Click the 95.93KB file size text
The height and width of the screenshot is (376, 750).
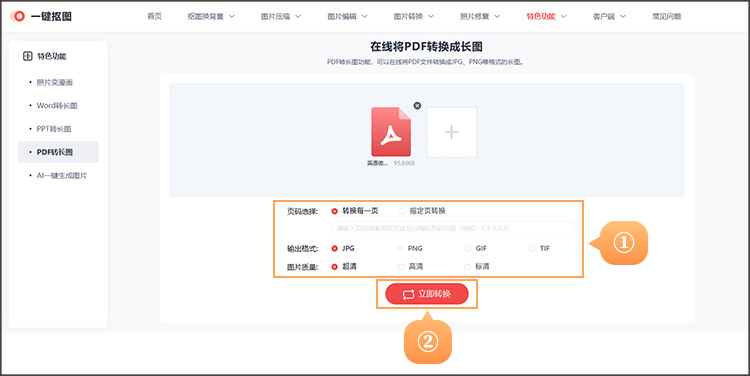[404, 163]
